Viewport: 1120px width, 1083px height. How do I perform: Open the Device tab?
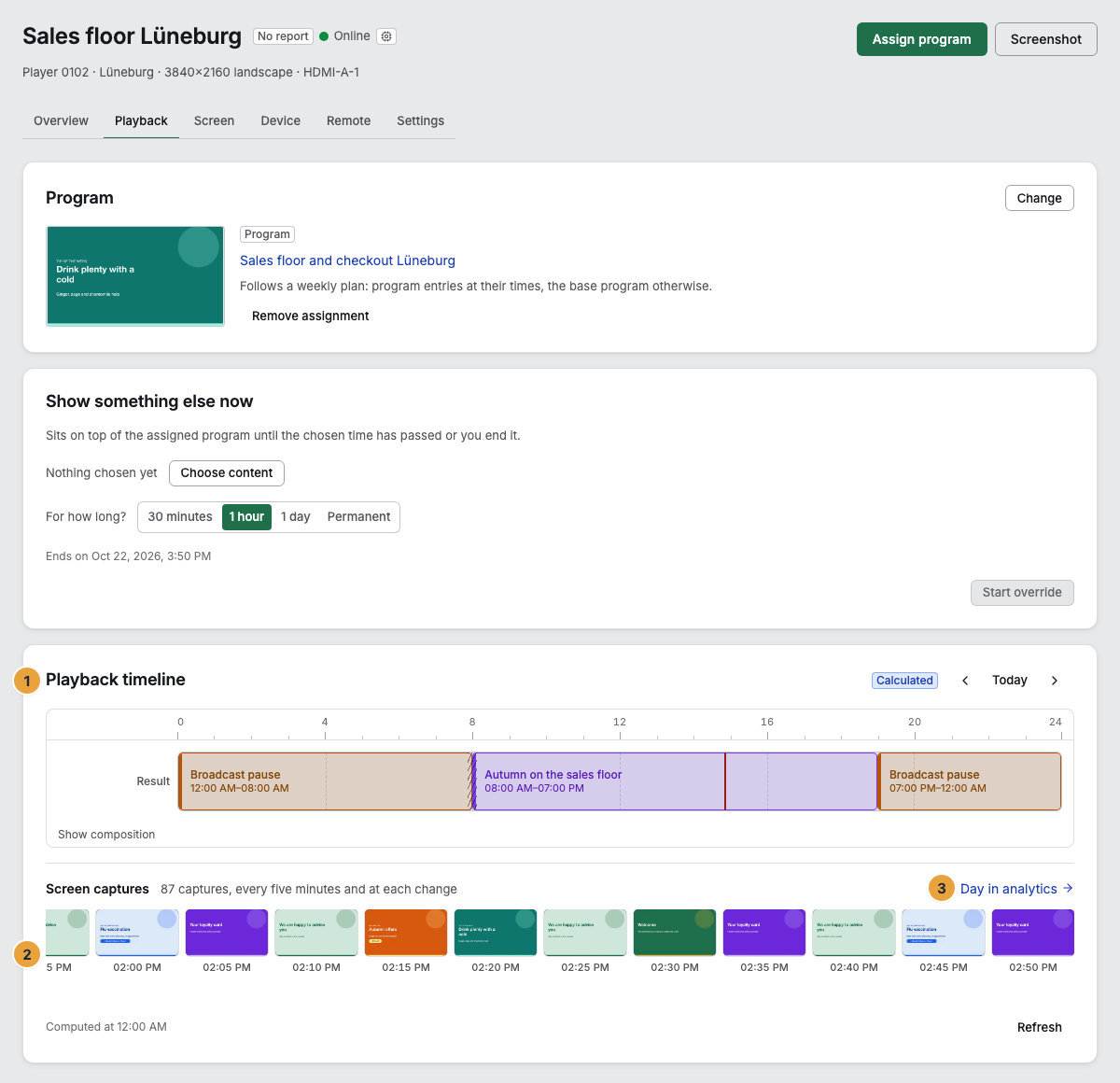[280, 121]
